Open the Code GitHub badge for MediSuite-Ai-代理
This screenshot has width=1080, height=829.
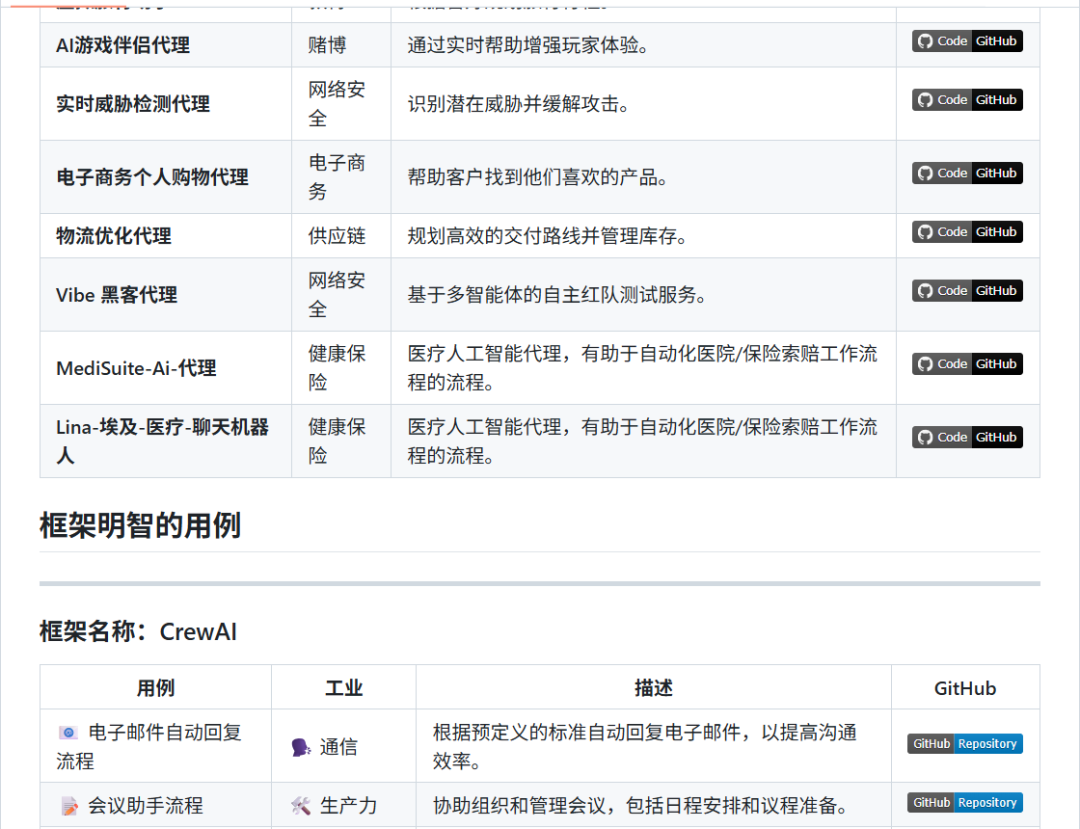point(967,364)
